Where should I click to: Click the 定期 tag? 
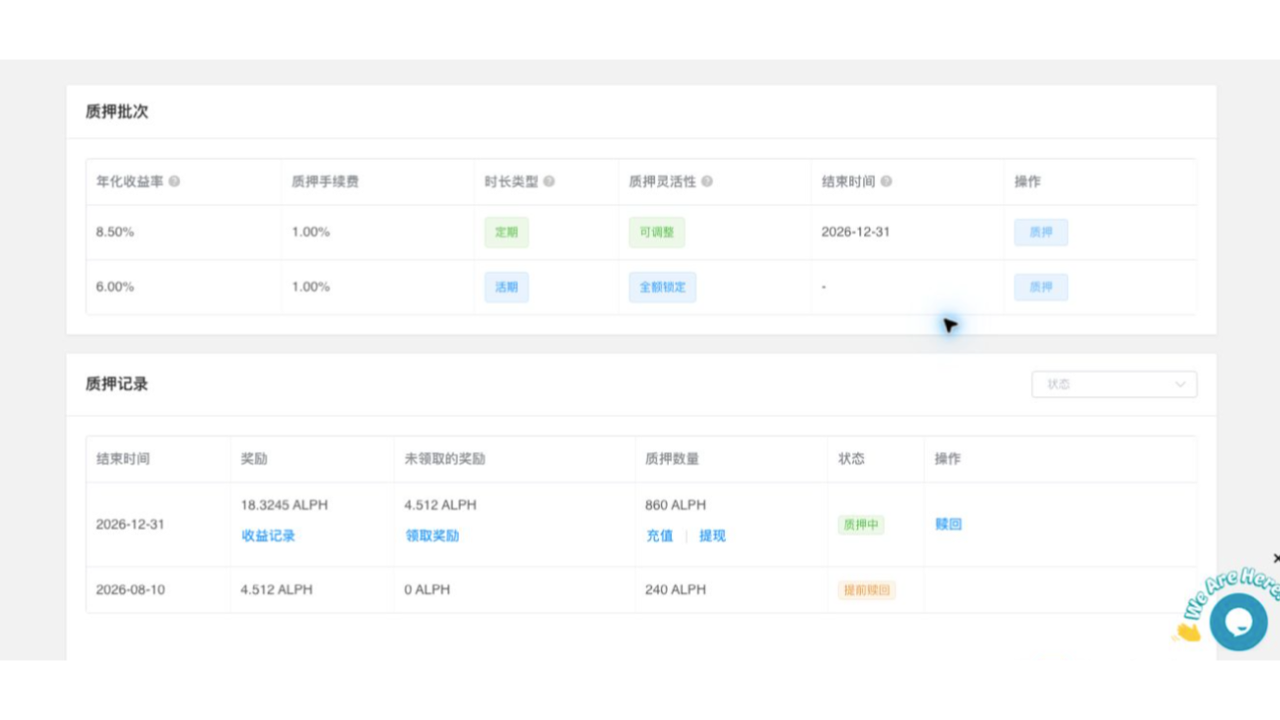506,232
